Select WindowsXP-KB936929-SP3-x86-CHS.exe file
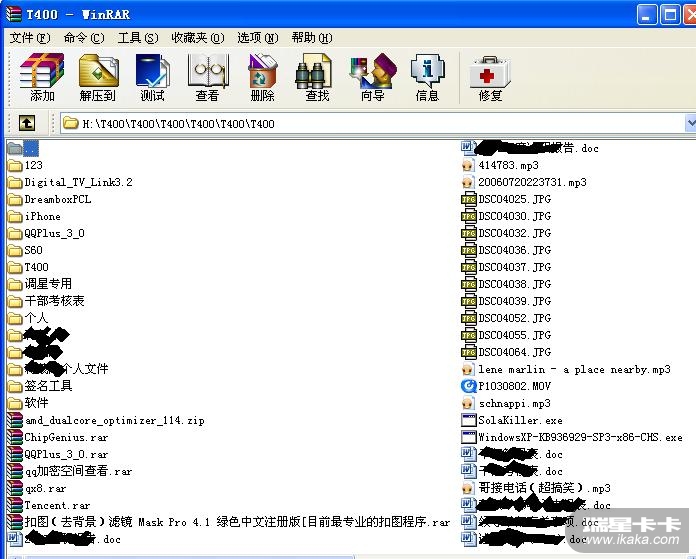Screen dimensions: 696x559 572,437
